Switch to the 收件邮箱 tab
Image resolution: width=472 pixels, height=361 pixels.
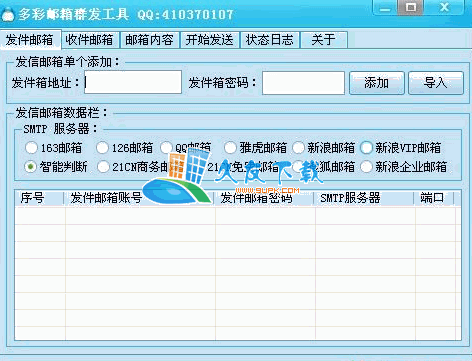(x=89, y=40)
